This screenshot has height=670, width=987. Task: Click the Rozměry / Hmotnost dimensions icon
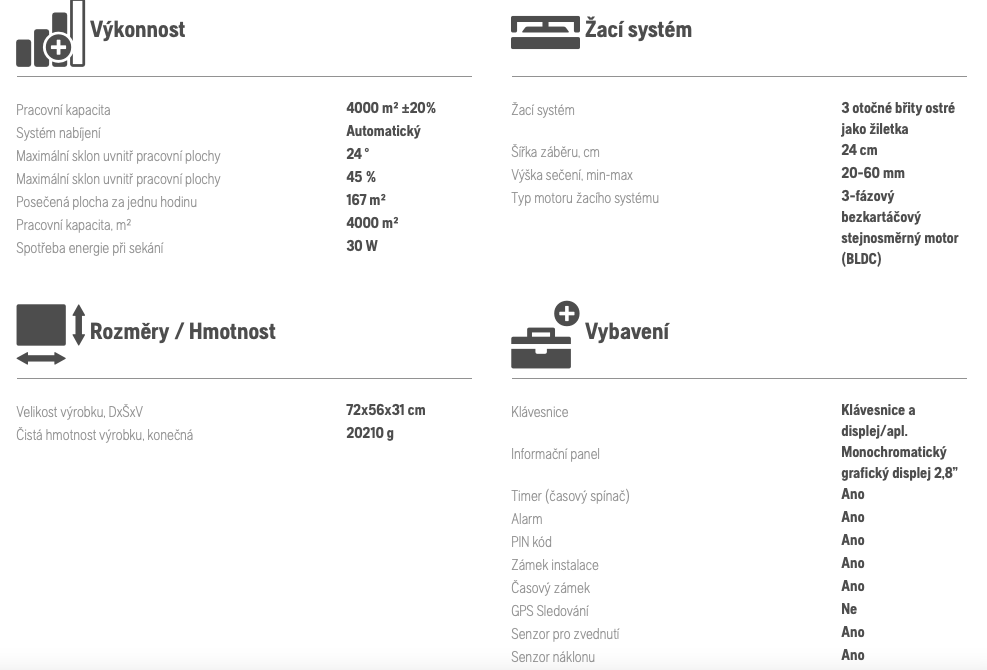click(50, 334)
